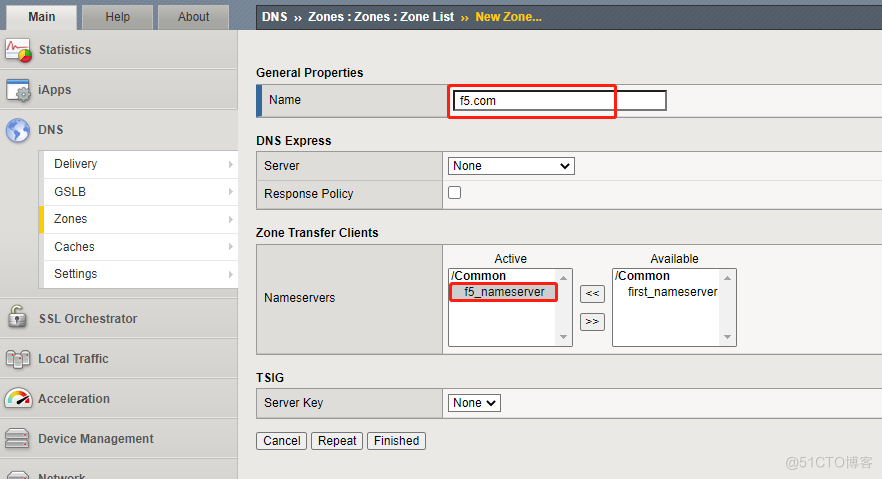Click the iApps gear window icon

[x=18, y=90]
